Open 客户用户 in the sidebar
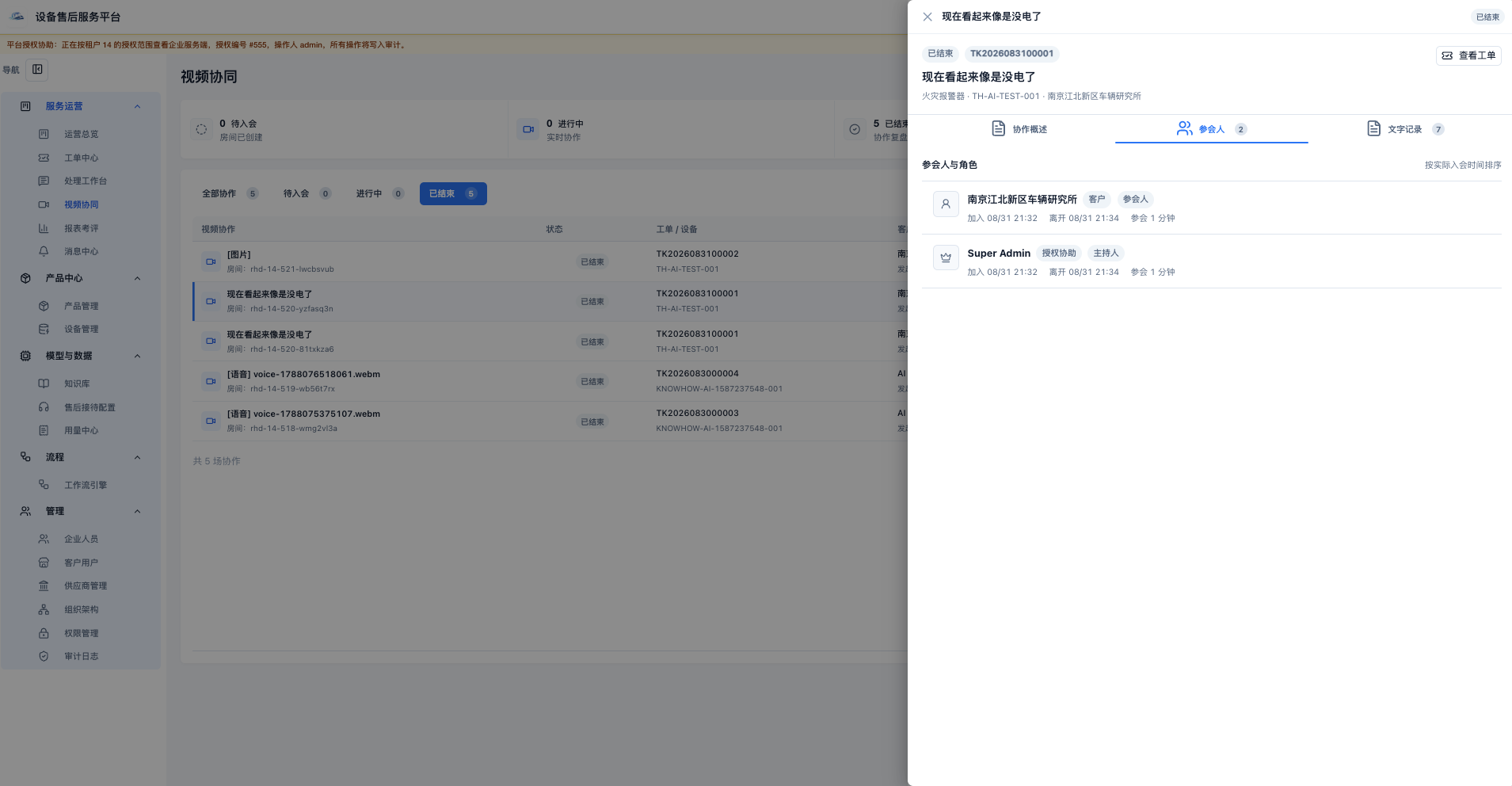 point(81,563)
